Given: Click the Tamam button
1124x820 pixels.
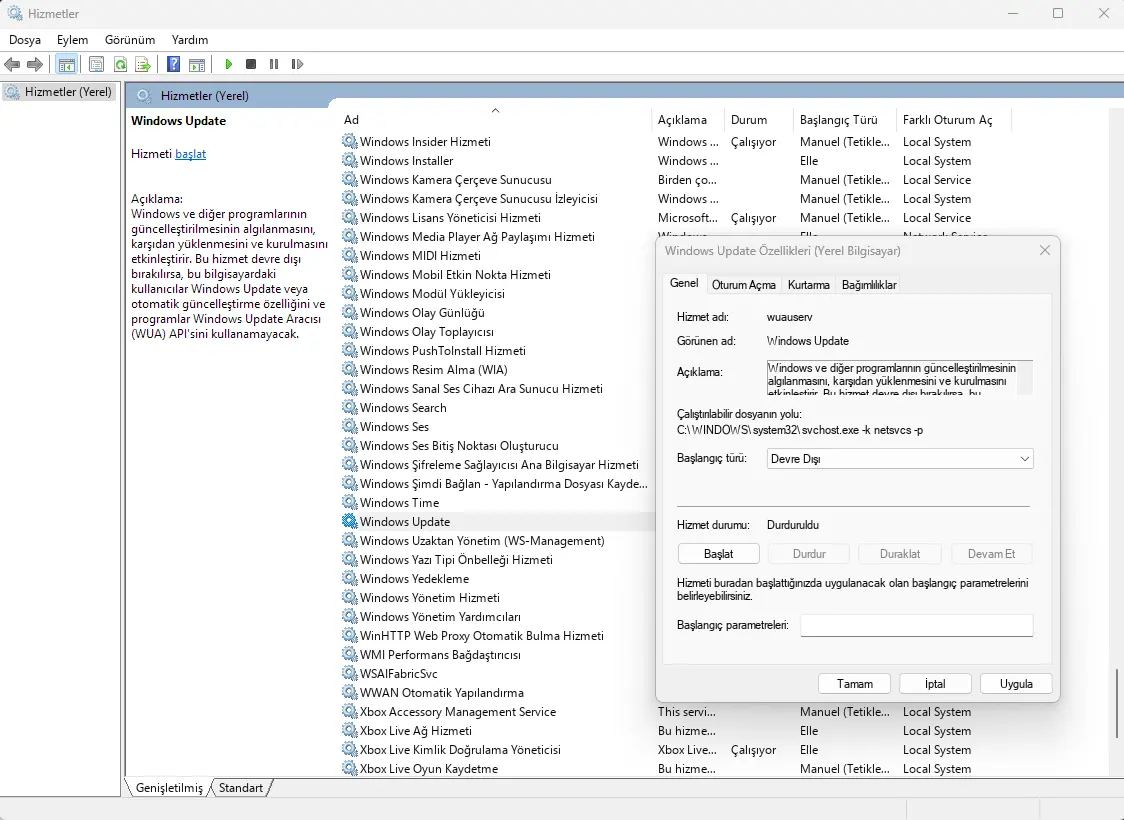Looking at the screenshot, I should [854, 684].
